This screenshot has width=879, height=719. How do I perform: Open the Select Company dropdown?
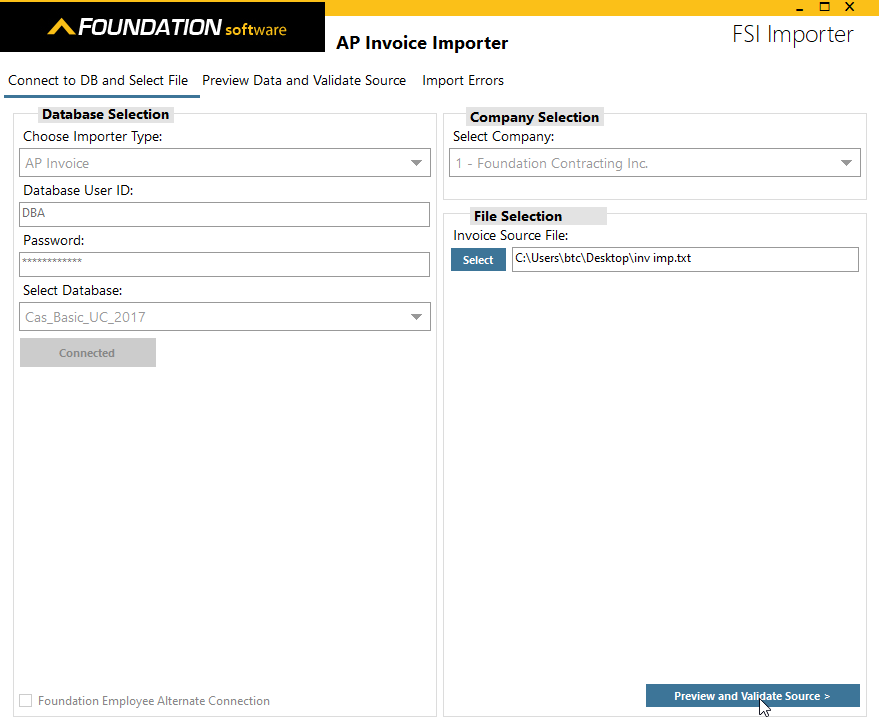[x=655, y=163]
